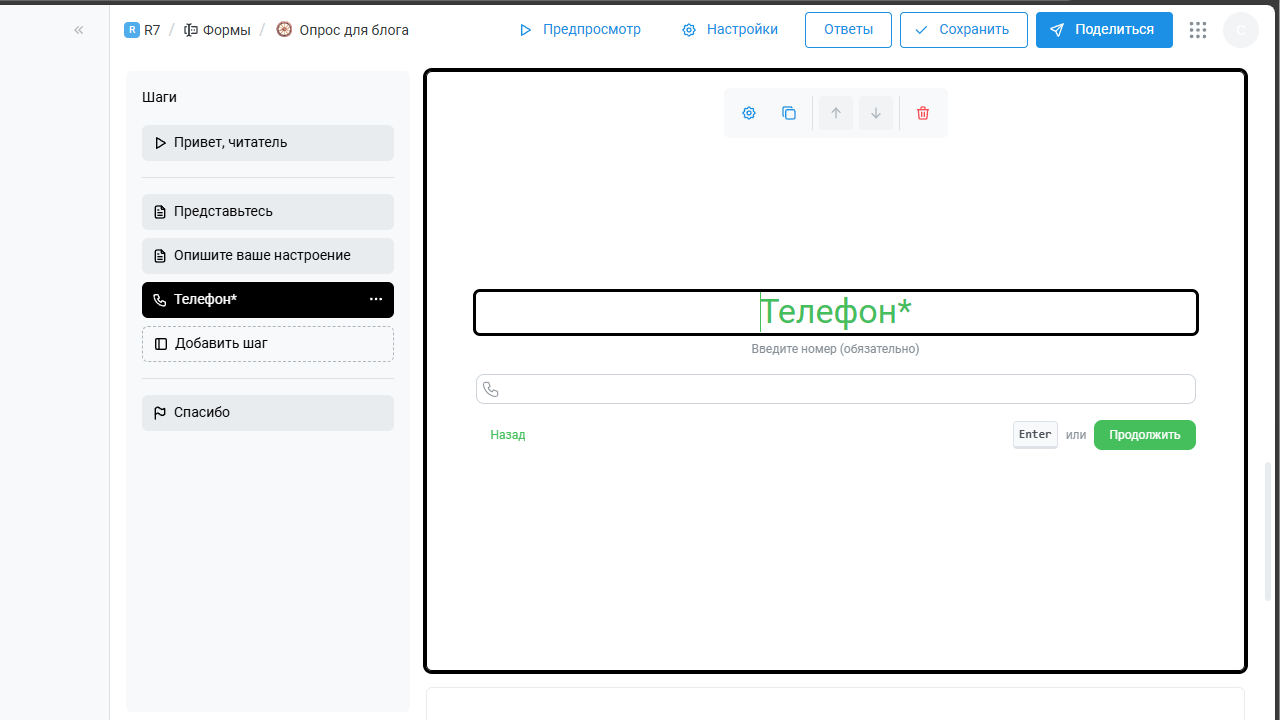Click the phone icon inside the input
The height and width of the screenshot is (720, 1280).
point(490,389)
